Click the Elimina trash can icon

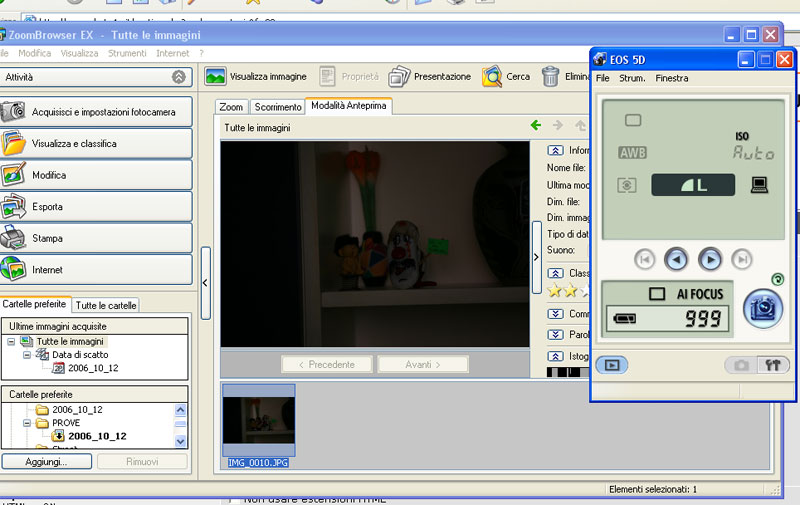click(x=551, y=77)
